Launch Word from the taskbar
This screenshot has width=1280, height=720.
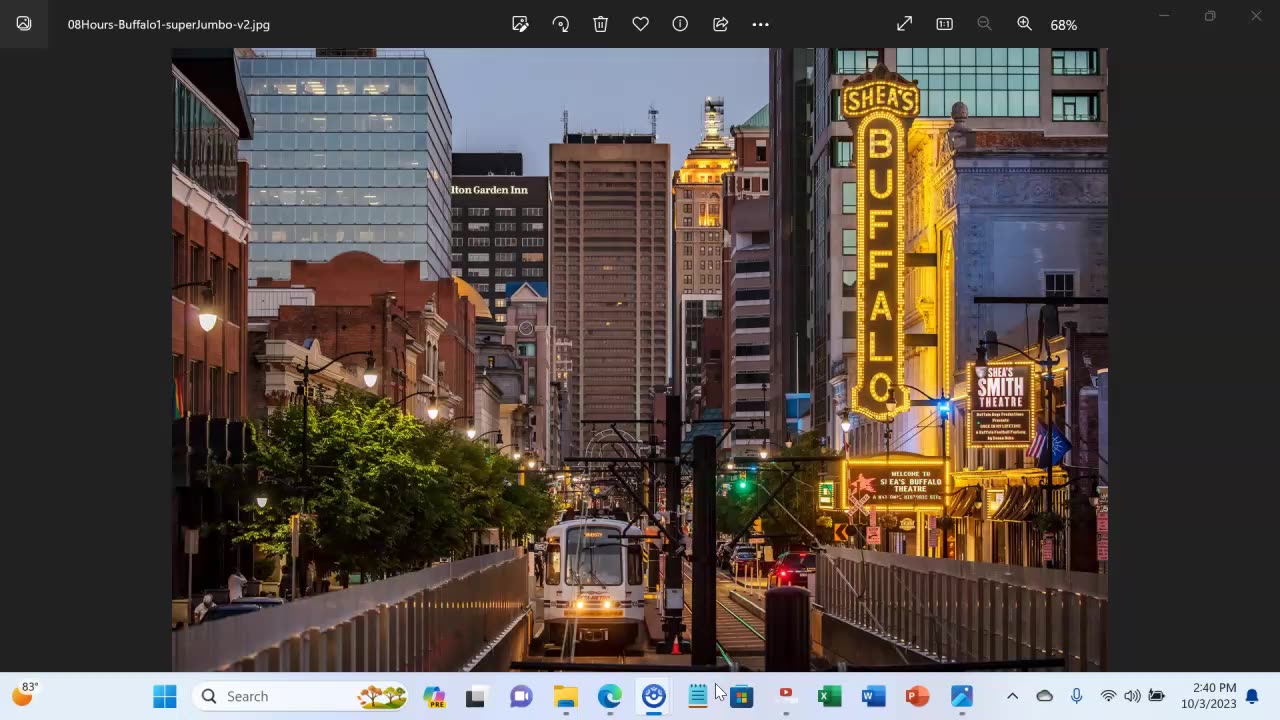point(874,696)
